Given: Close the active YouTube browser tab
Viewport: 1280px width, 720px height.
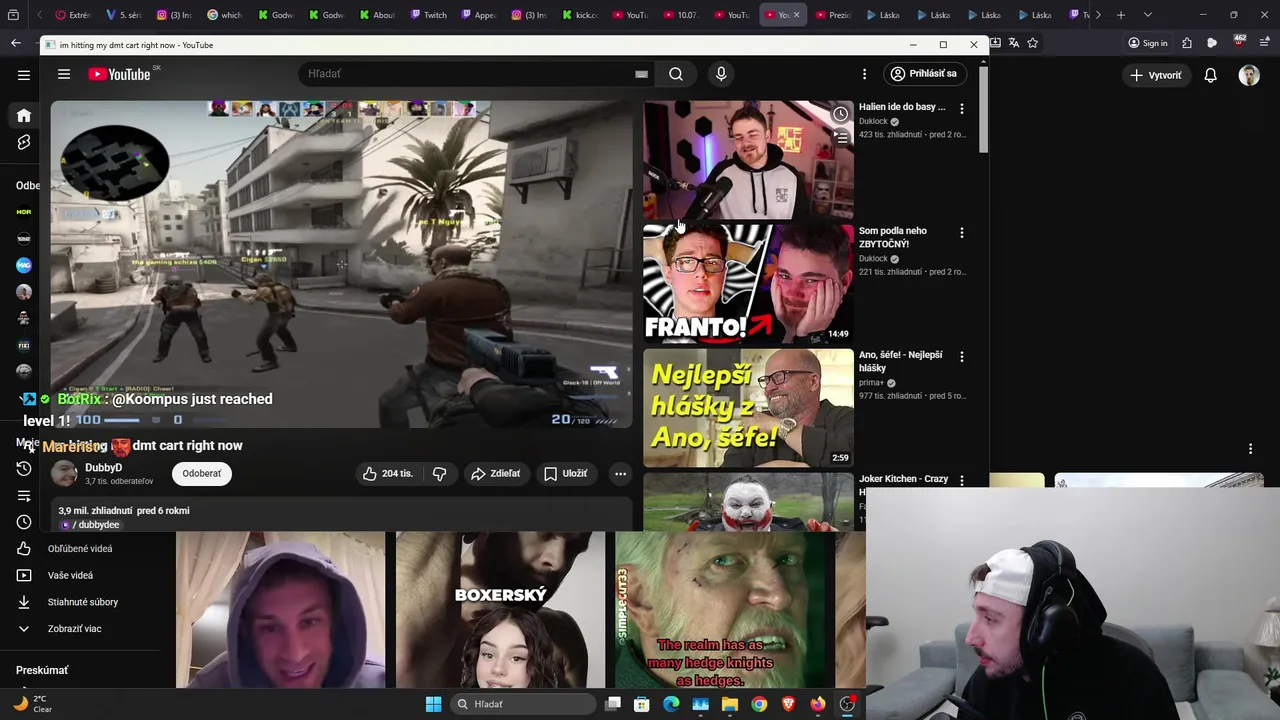Looking at the screenshot, I should [796, 15].
